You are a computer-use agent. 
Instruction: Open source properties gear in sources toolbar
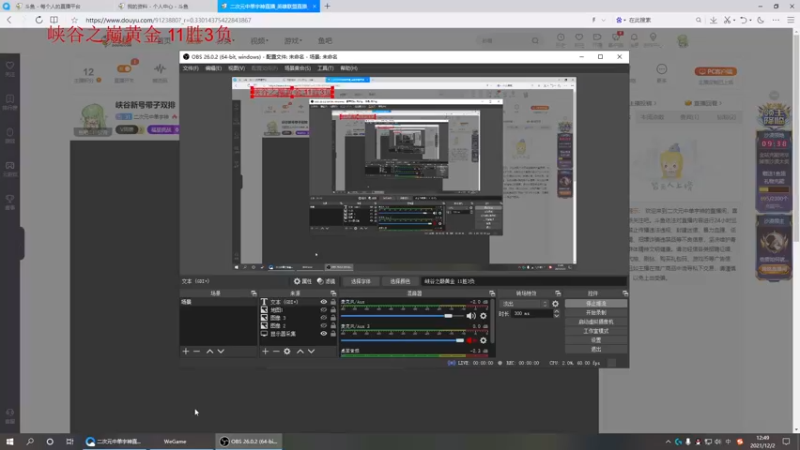click(x=287, y=351)
